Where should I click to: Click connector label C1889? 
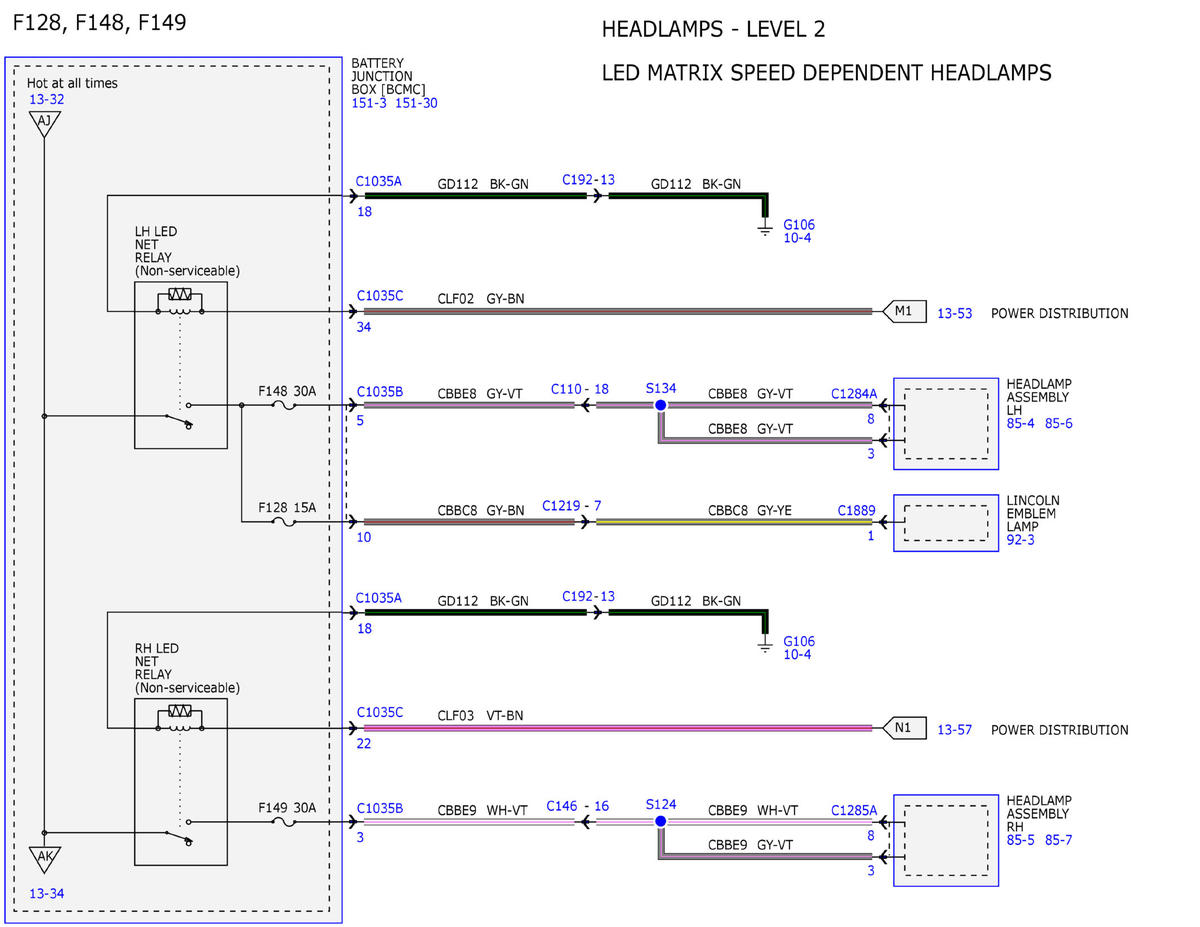pyautogui.click(x=856, y=510)
